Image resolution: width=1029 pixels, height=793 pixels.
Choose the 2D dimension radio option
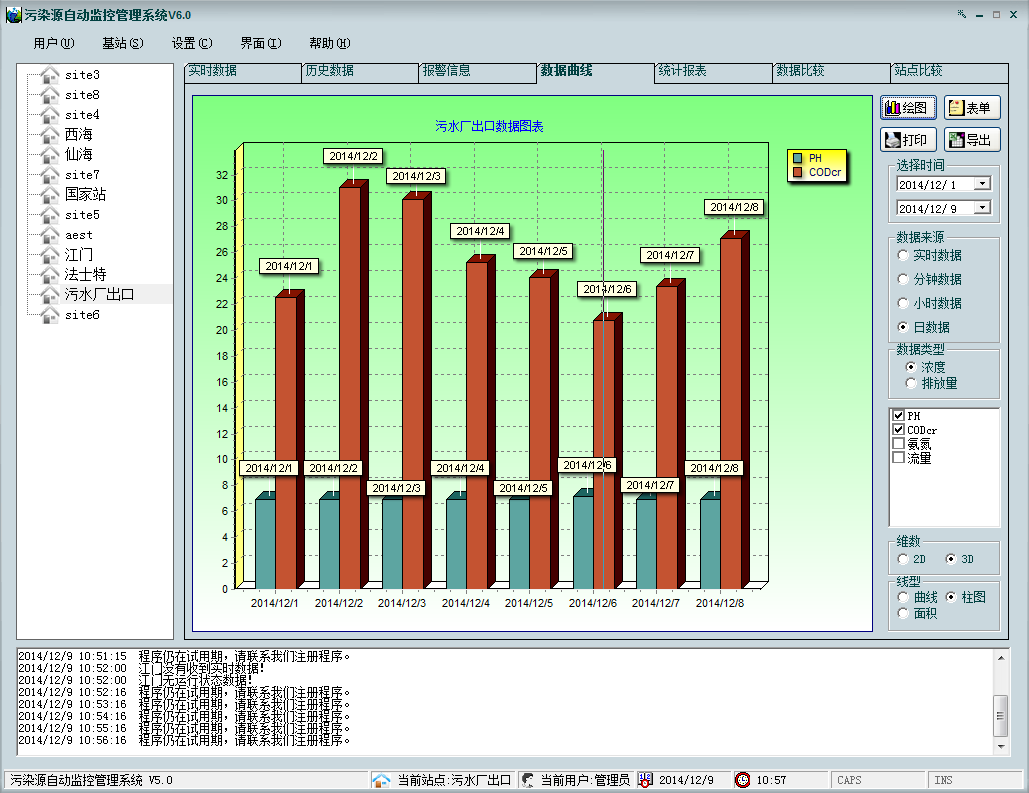[904, 559]
